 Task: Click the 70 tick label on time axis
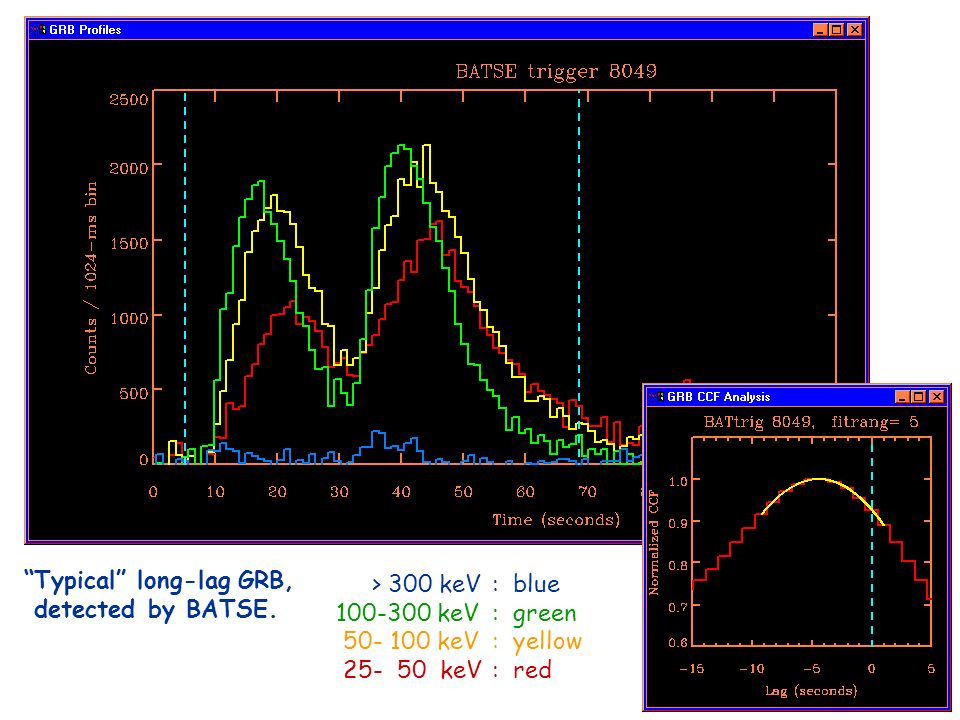[588, 492]
